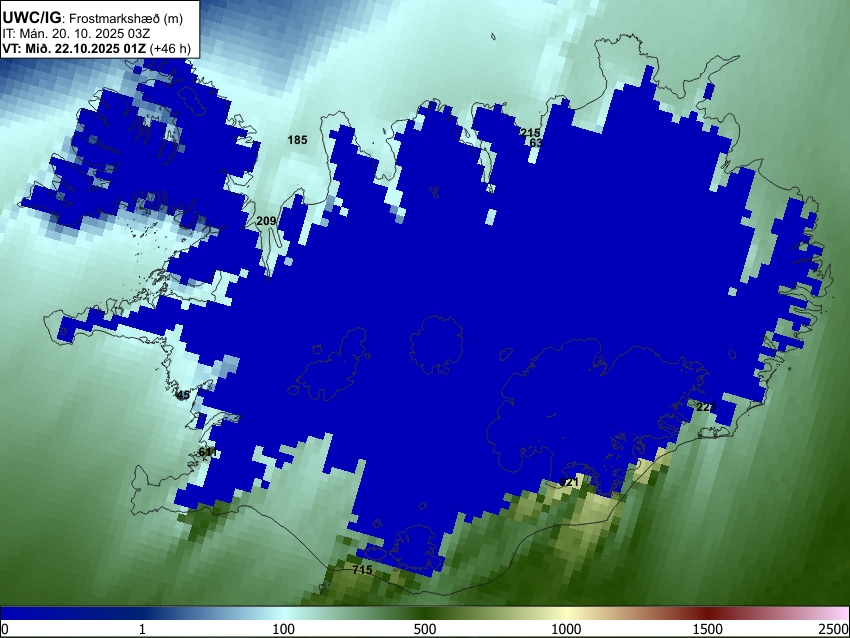Viewport: 850px width, 638px height.
Task: Click the station value 921 near the glacier
Action: tap(570, 482)
